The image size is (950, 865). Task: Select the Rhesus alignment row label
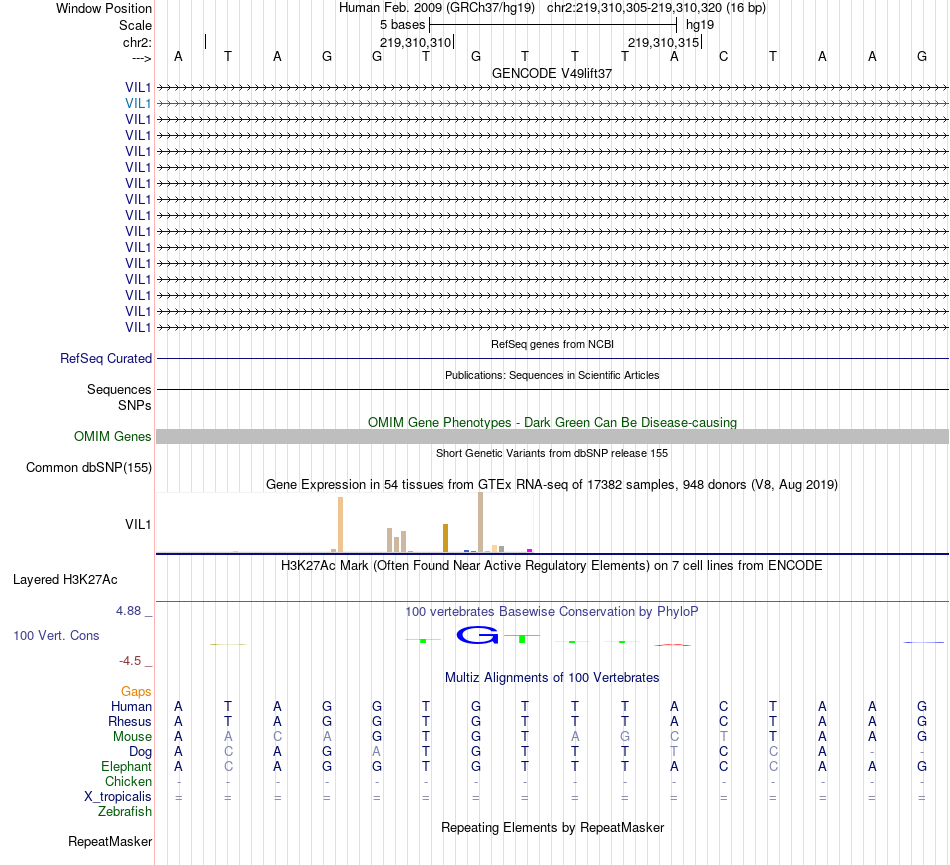(x=130, y=722)
